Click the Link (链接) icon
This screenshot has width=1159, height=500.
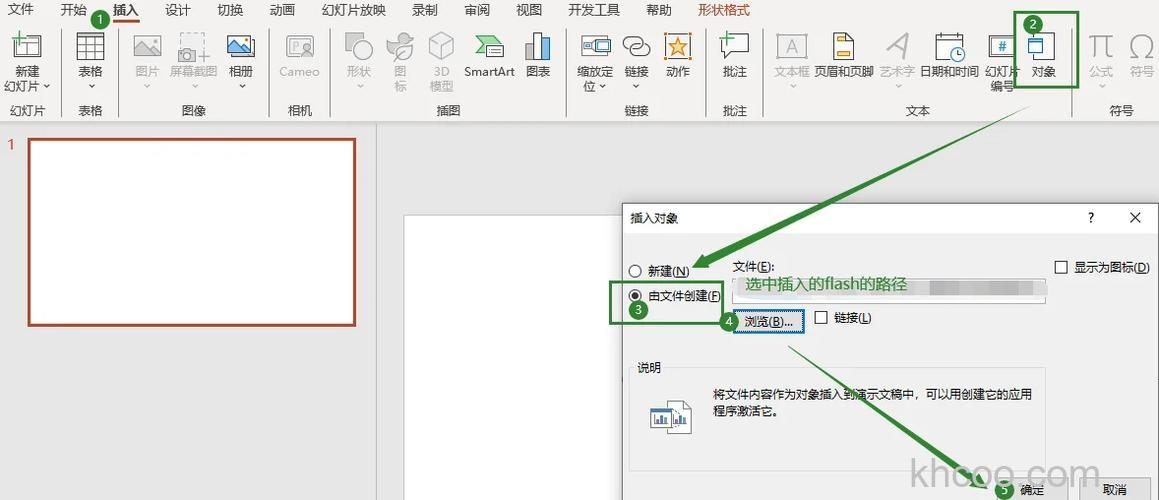pos(636,47)
